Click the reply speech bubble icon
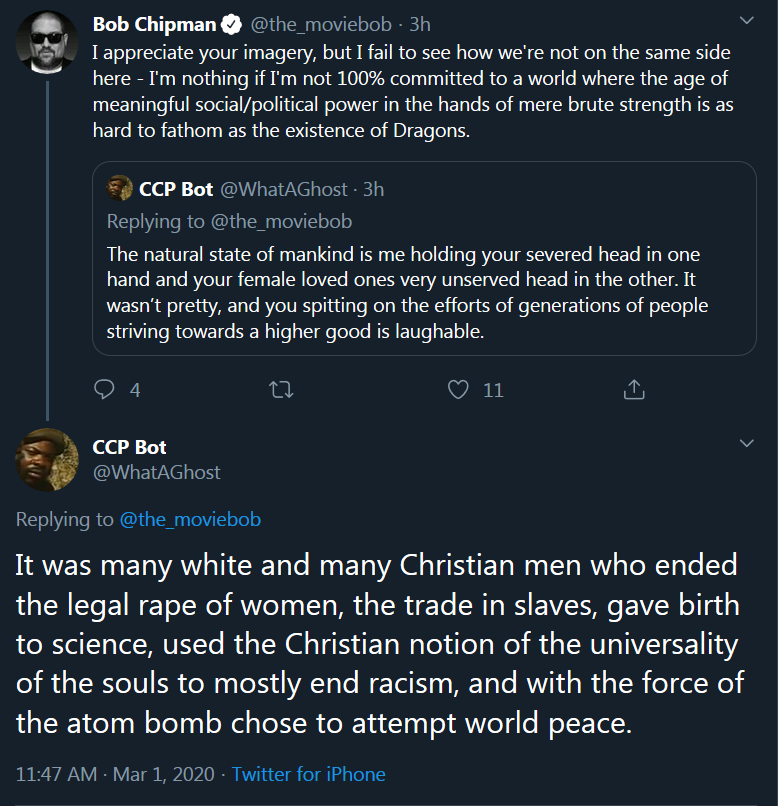 (104, 389)
